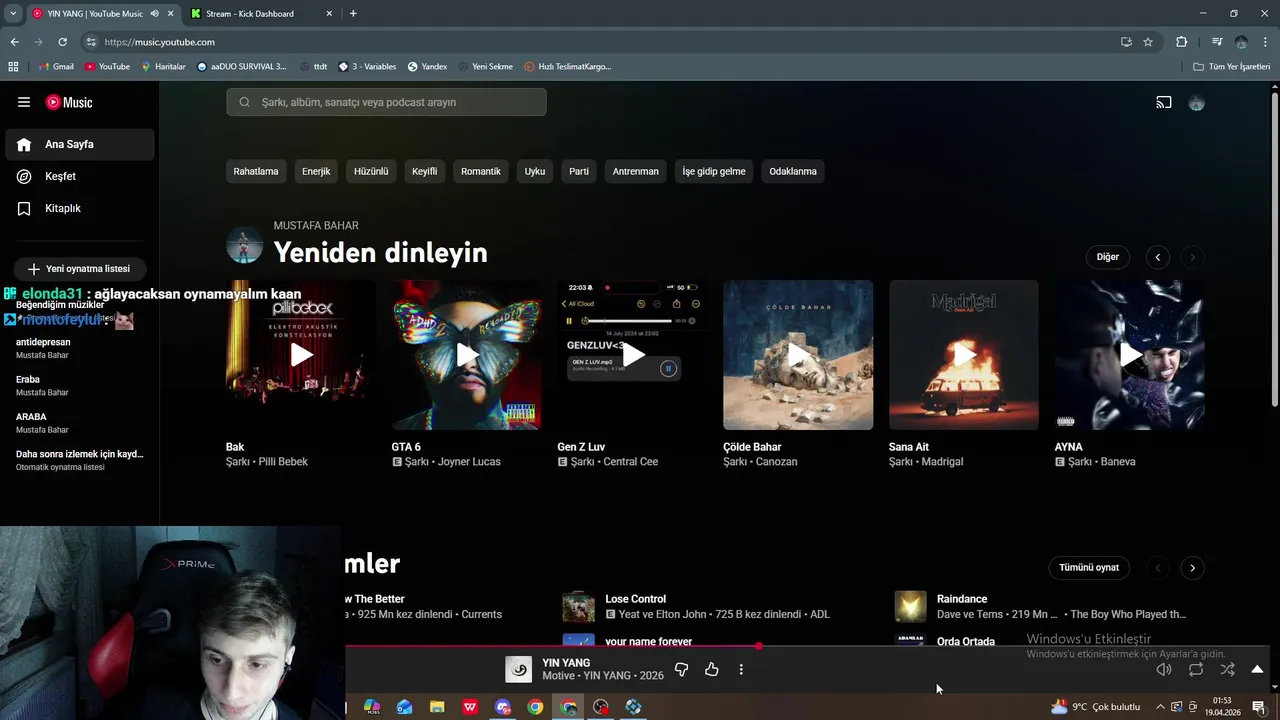The width and height of the screenshot is (1280, 720).
Task: Open Chrome extensions puzzle icon
Action: [x=1182, y=42]
